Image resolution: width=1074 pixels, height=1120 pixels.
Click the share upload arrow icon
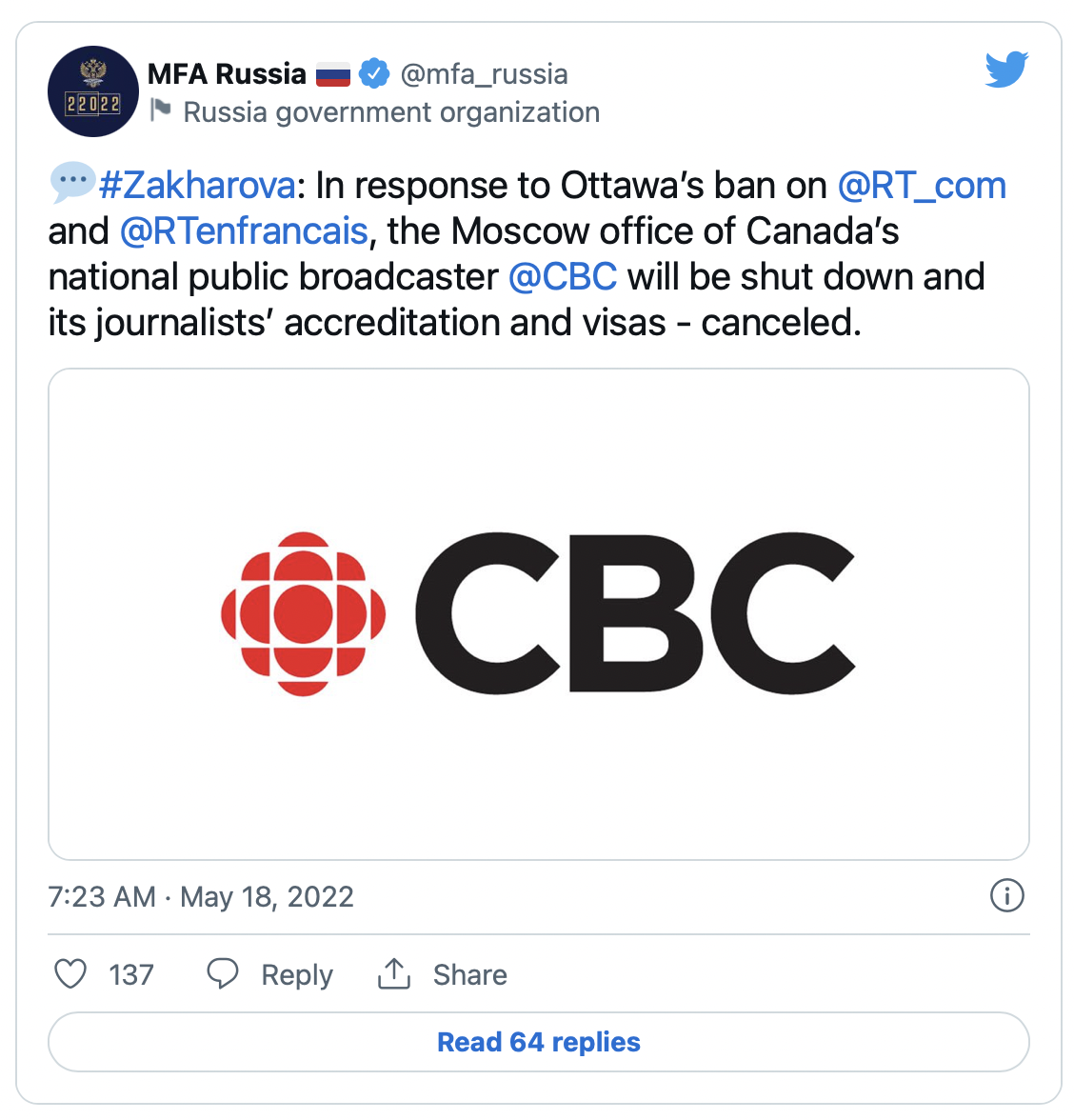[x=394, y=973]
